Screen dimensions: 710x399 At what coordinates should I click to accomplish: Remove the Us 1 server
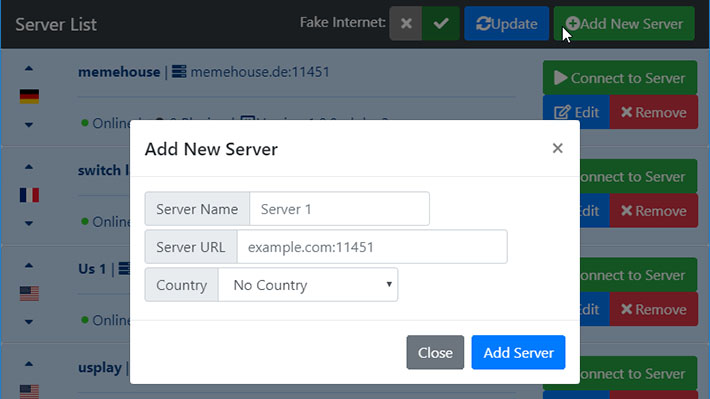pos(654,310)
